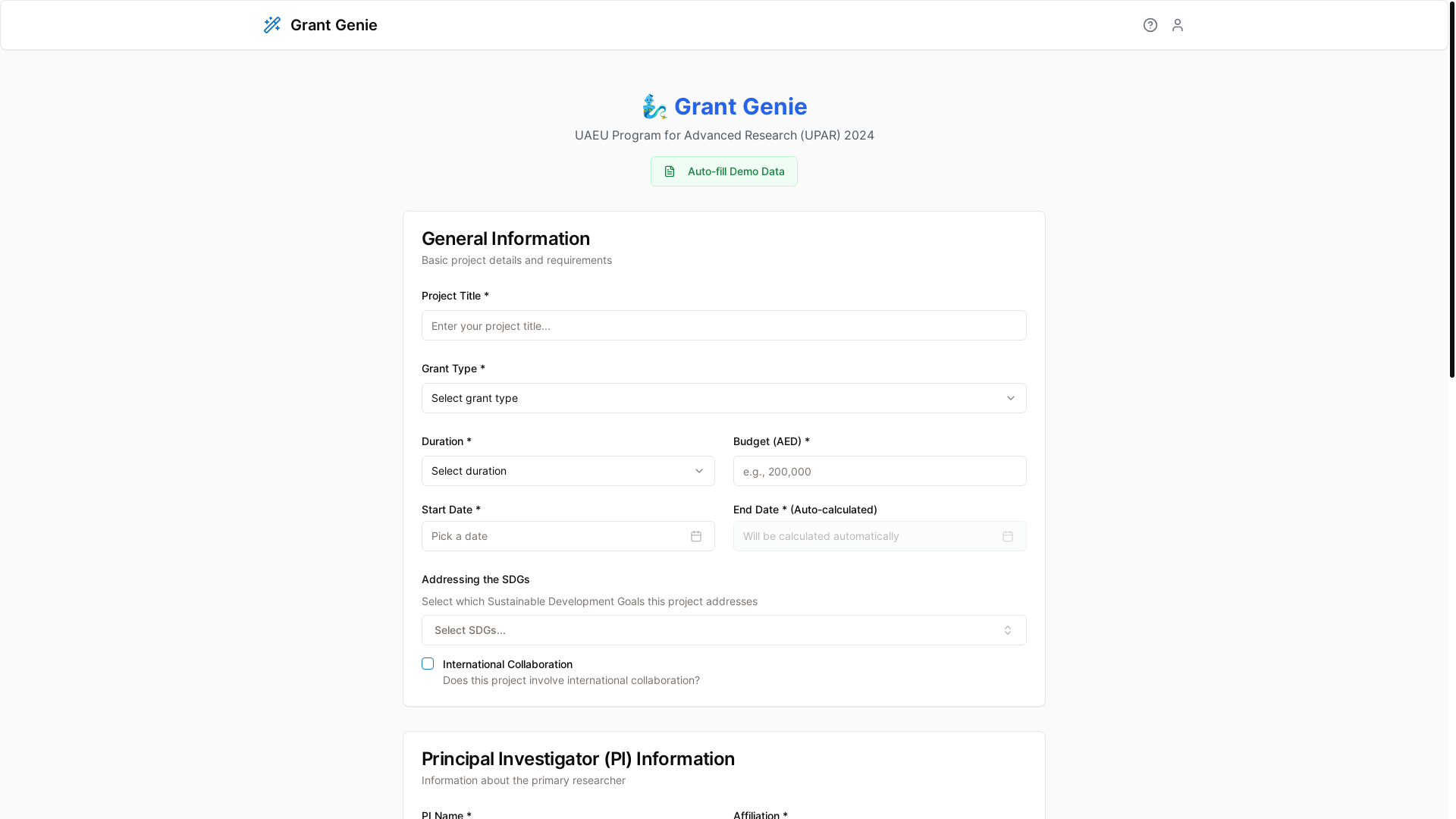
Task: Click the 'Grant Type *' label
Action: point(453,369)
